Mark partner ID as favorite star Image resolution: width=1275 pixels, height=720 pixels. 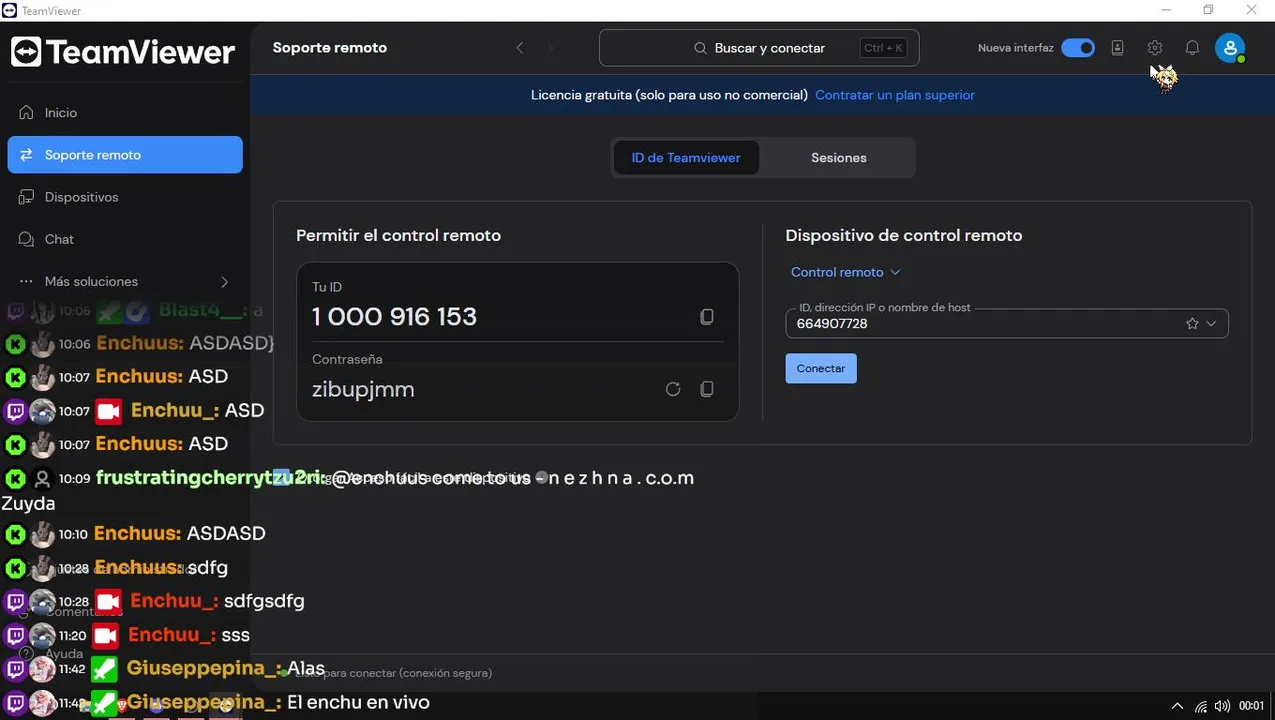pos(1192,324)
